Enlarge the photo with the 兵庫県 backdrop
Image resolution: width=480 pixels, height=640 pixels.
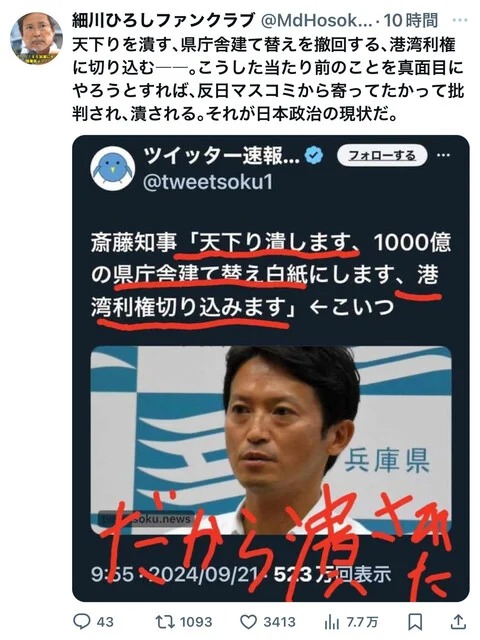tap(271, 440)
